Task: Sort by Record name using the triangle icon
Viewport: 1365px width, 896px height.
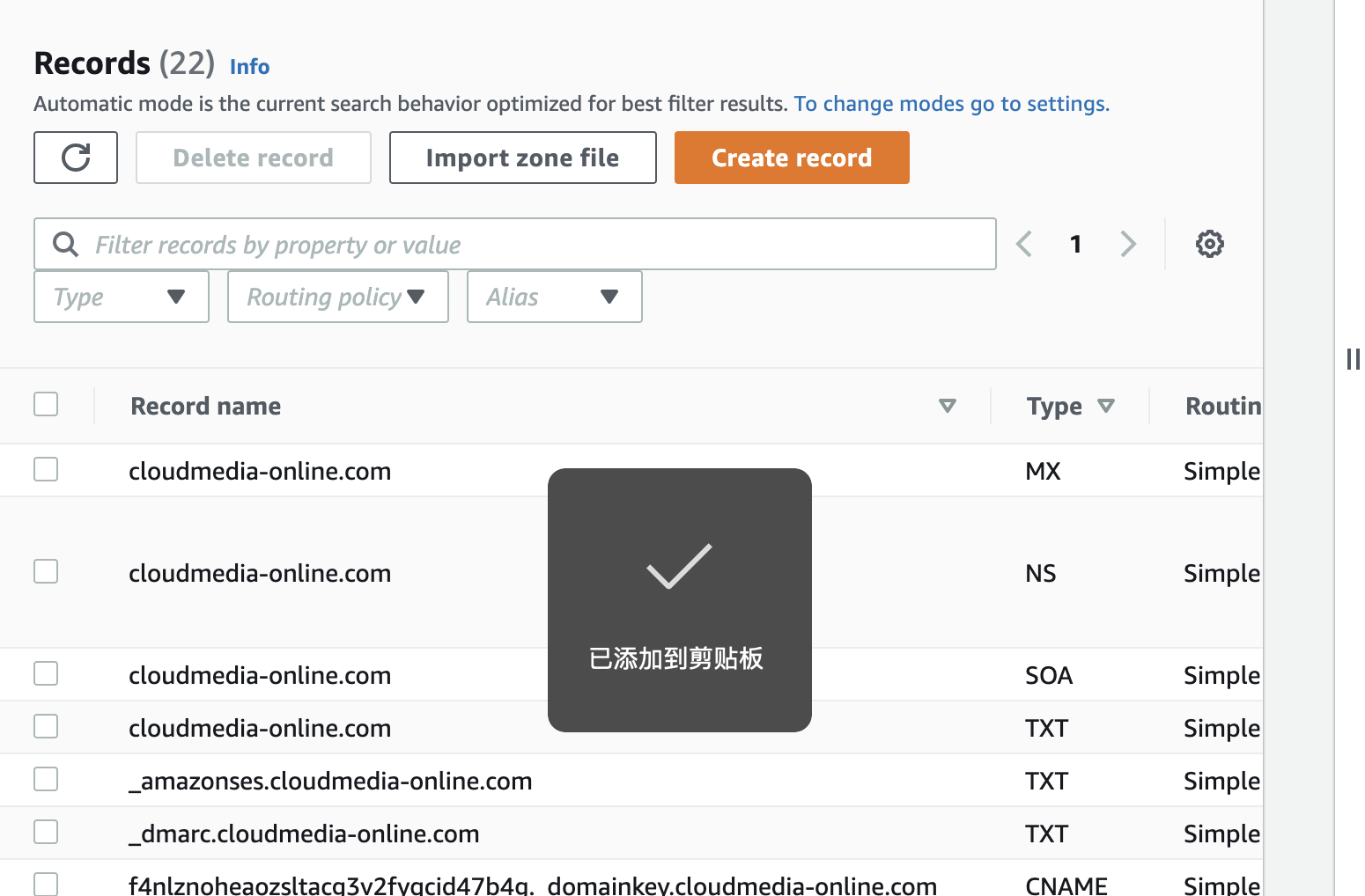Action: pyautogui.click(x=947, y=406)
